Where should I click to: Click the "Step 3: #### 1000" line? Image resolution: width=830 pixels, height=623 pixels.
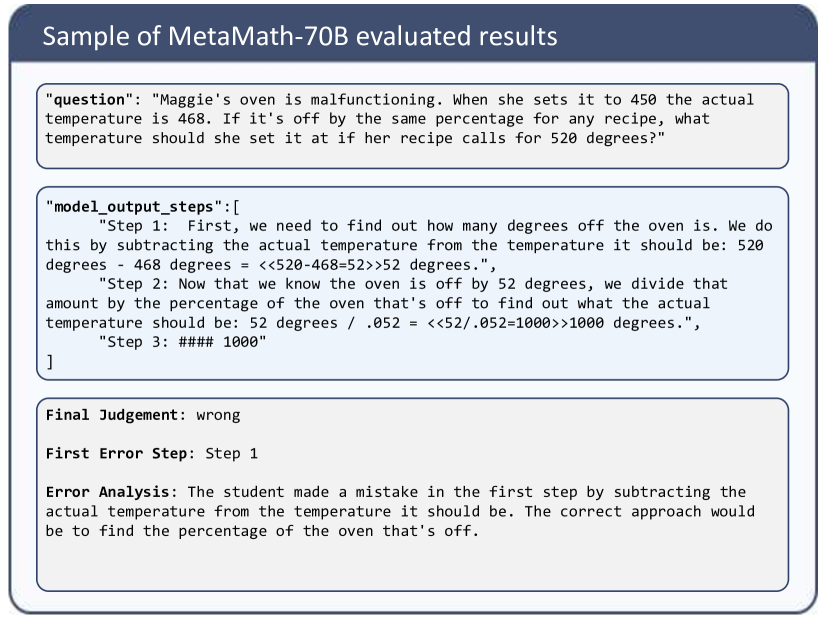(x=182, y=342)
